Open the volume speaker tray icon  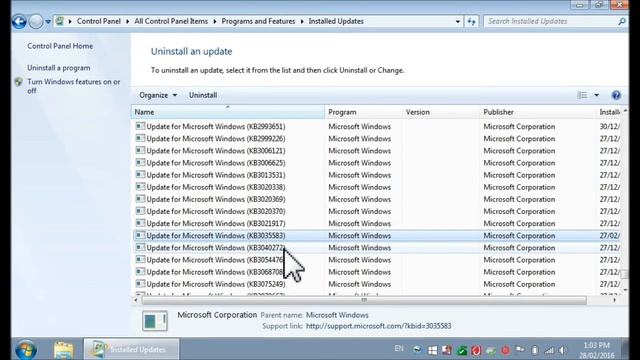point(563,350)
